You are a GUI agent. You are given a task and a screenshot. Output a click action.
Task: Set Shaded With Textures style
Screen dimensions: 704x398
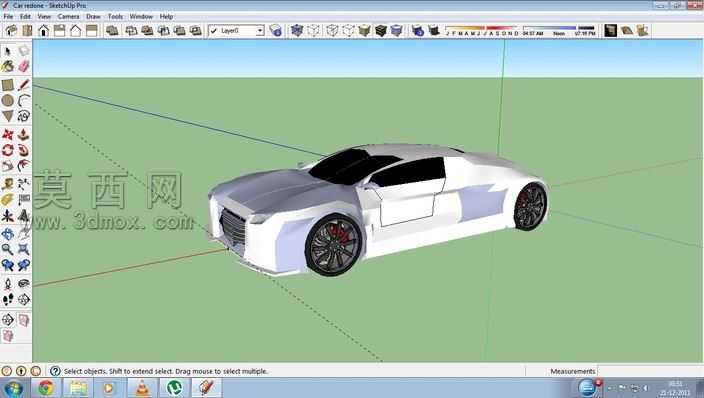[381, 30]
